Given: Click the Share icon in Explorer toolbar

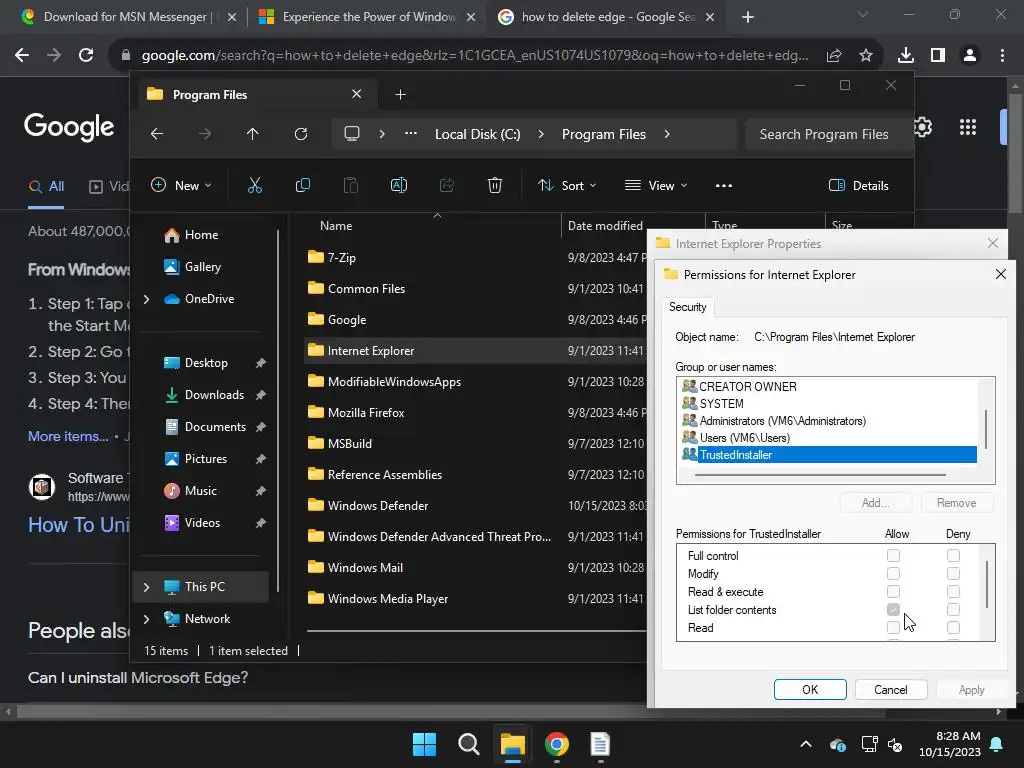Looking at the screenshot, I should [447, 185].
